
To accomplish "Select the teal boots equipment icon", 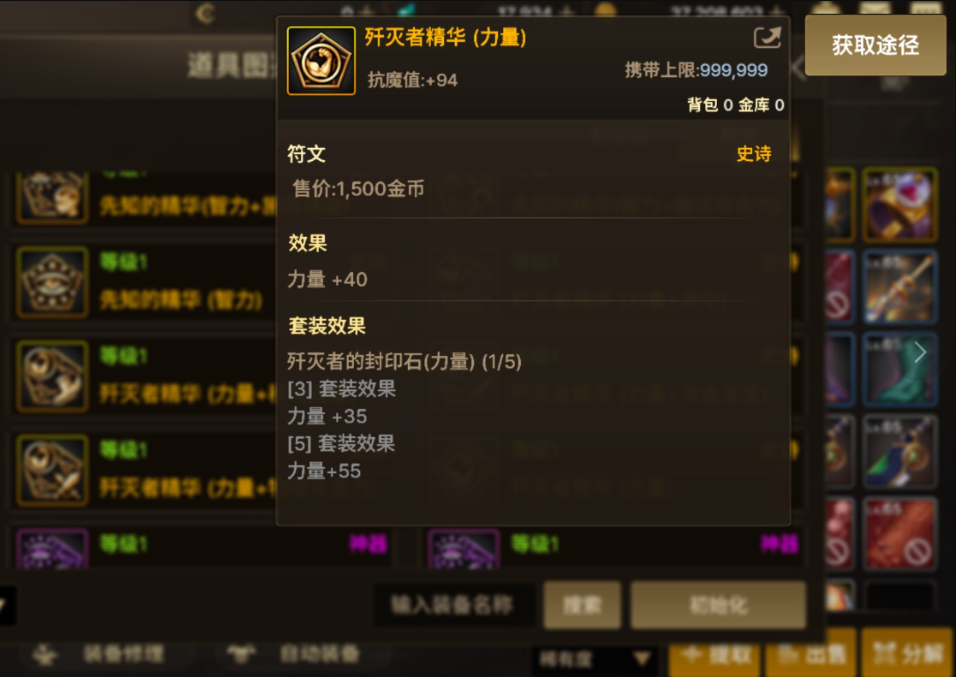I will click(899, 369).
